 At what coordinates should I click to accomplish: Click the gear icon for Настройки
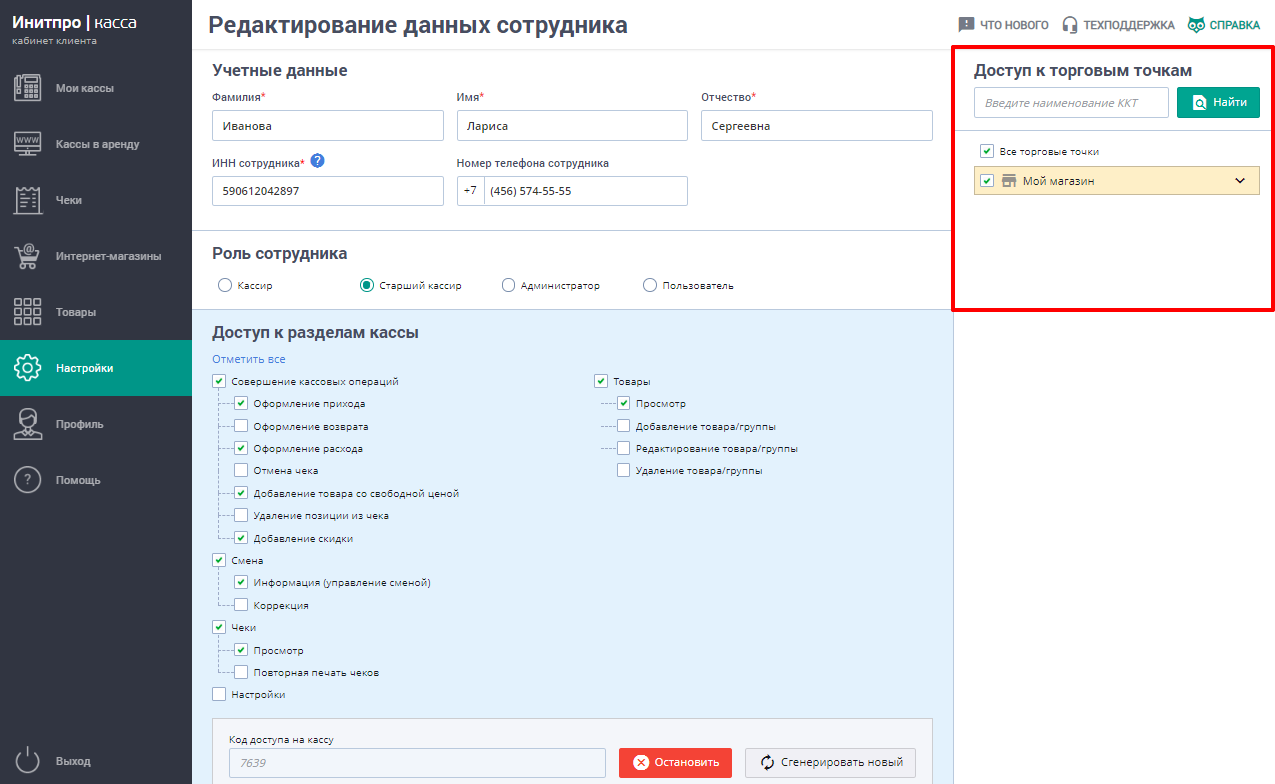(27, 368)
